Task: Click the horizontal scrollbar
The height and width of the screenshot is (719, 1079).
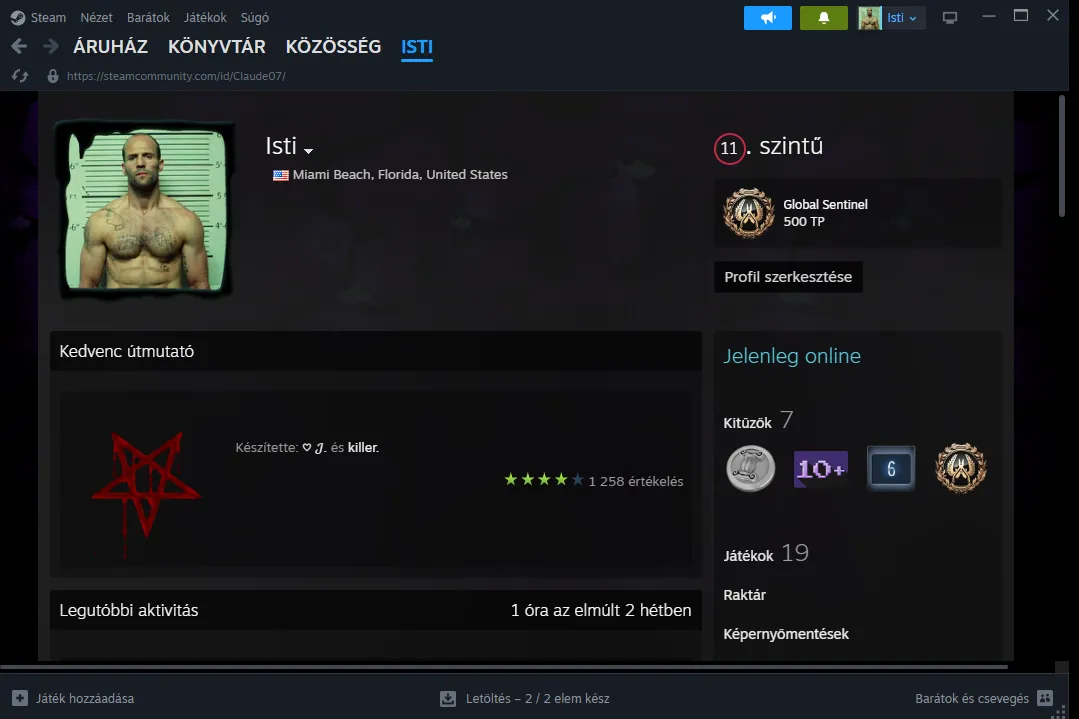Action: (x=504, y=667)
